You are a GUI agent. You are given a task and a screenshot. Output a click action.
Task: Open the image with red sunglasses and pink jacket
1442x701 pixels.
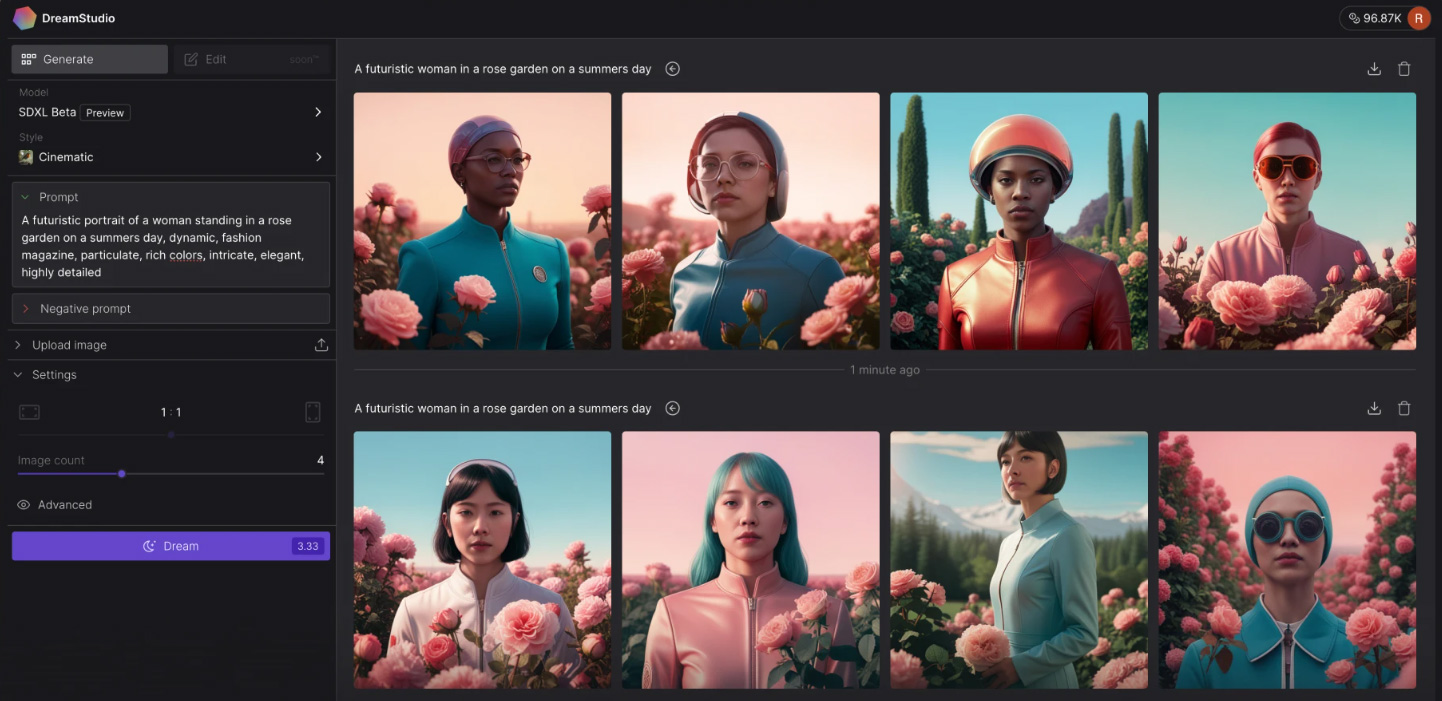[x=1287, y=221]
